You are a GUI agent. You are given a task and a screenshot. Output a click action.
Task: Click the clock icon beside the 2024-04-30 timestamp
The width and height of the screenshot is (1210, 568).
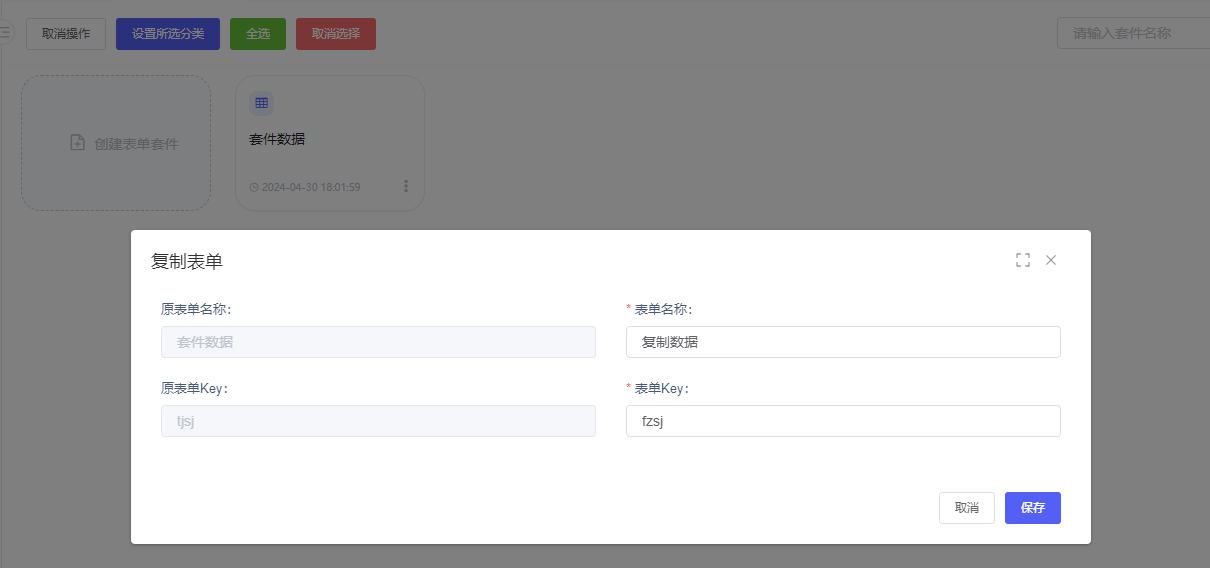(x=254, y=187)
